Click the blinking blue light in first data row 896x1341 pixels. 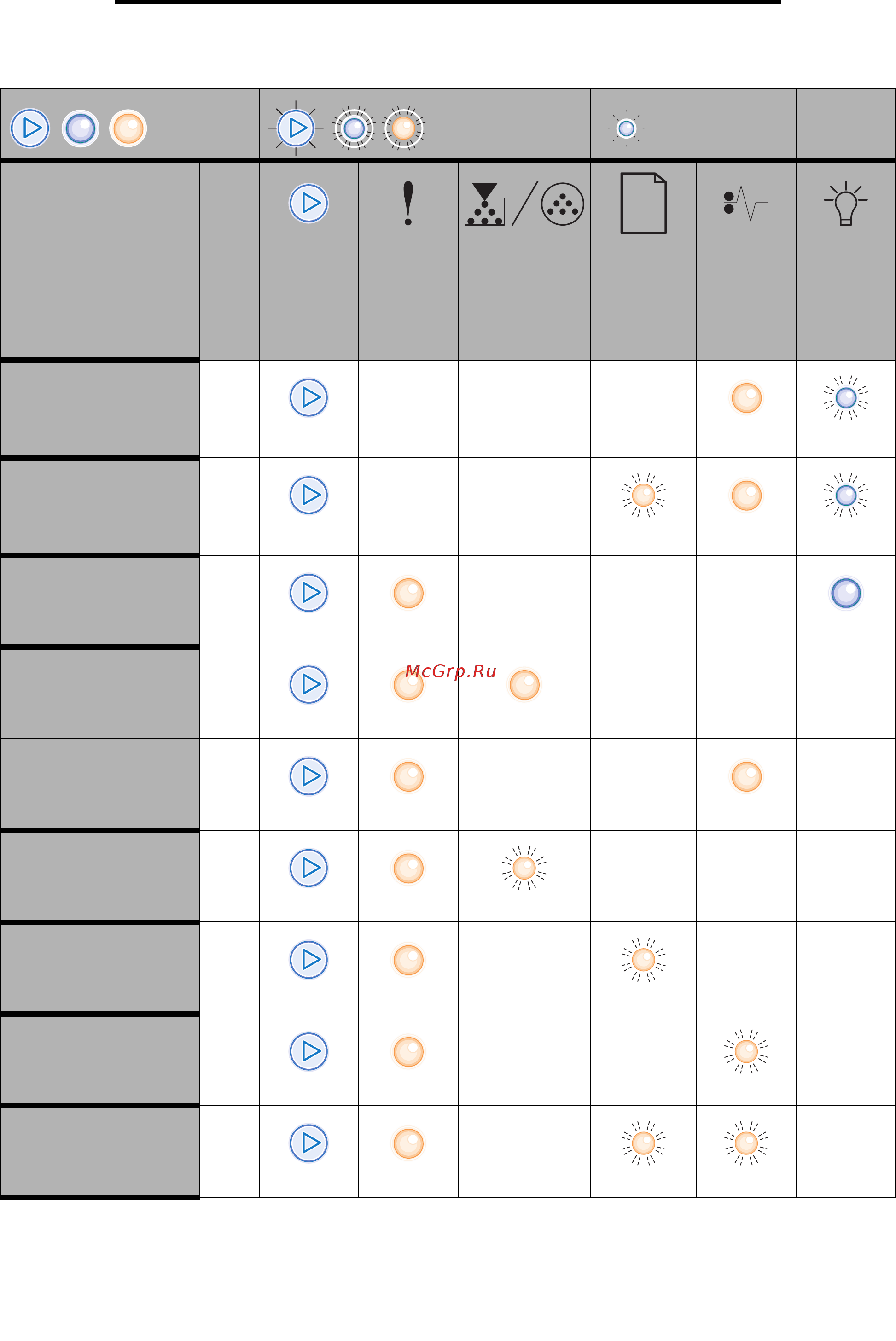click(x=846, y=398)
